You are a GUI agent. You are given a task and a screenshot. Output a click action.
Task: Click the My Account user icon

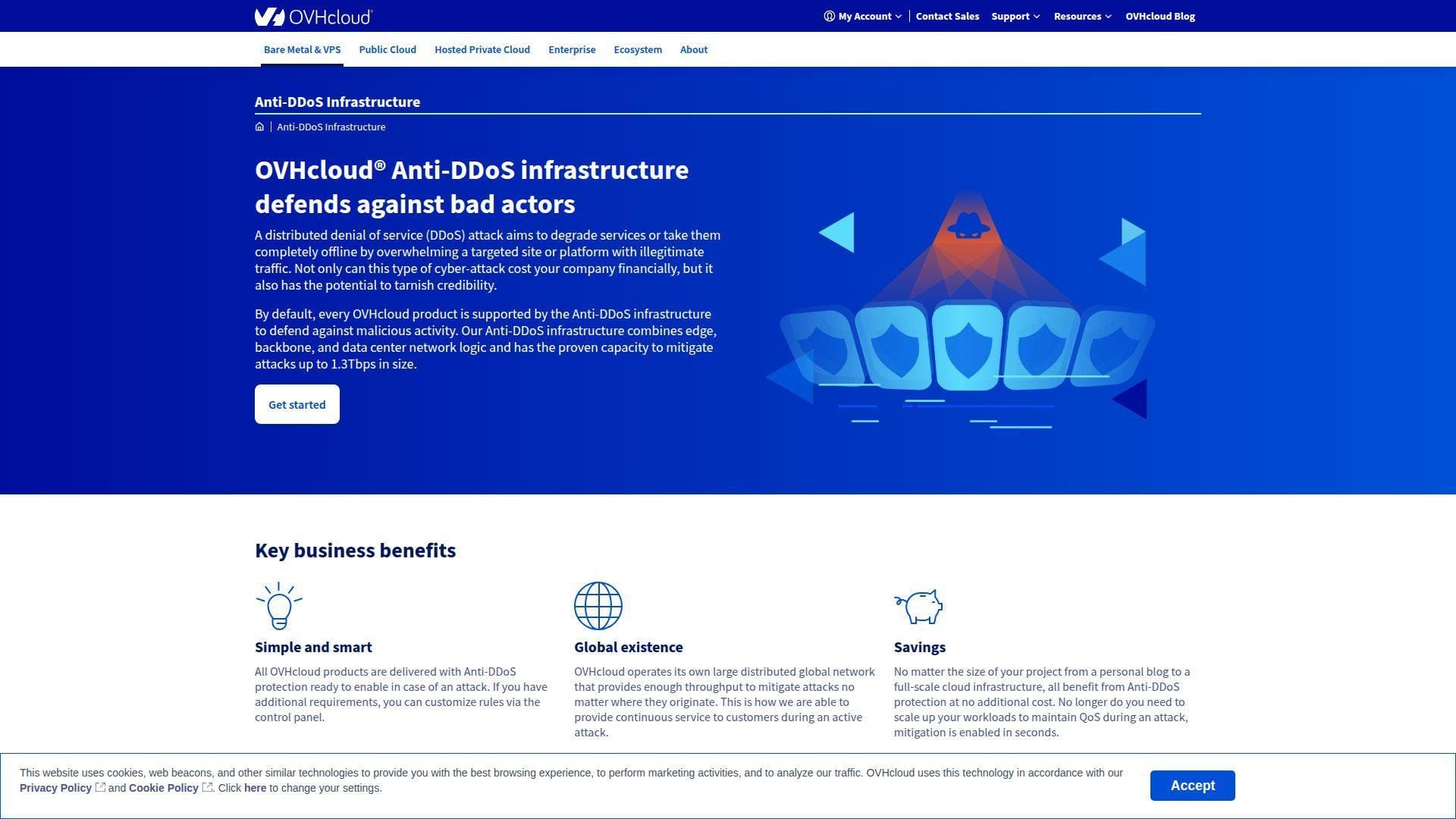(x=829, y=16)
